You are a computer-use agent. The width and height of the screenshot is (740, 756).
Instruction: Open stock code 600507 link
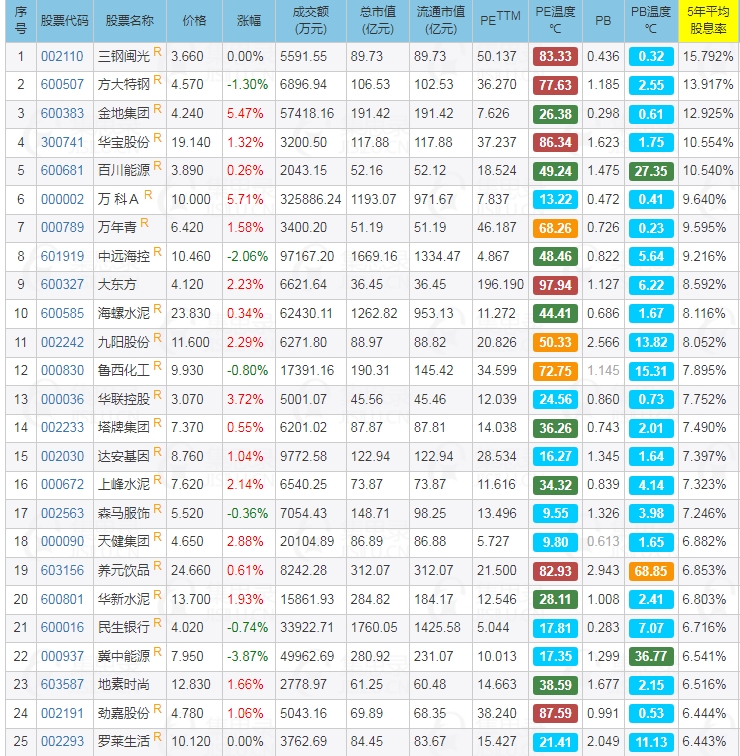pos(62,85)
